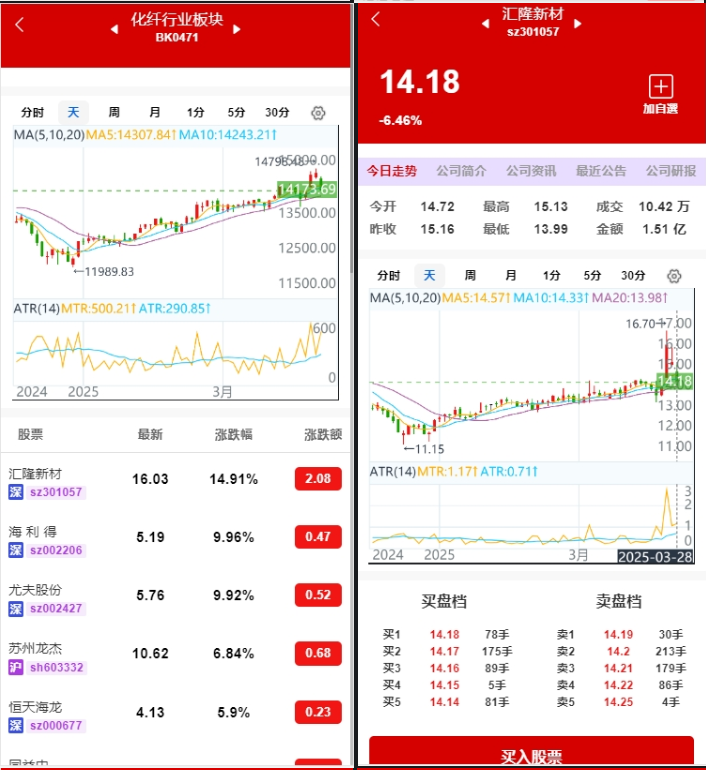Select 天 period in sector chart

[73, 112]
